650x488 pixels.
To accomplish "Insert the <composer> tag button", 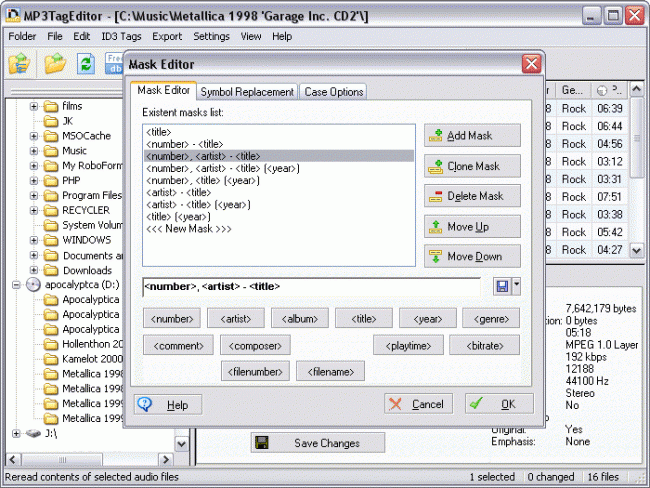I will pos(255,345).
